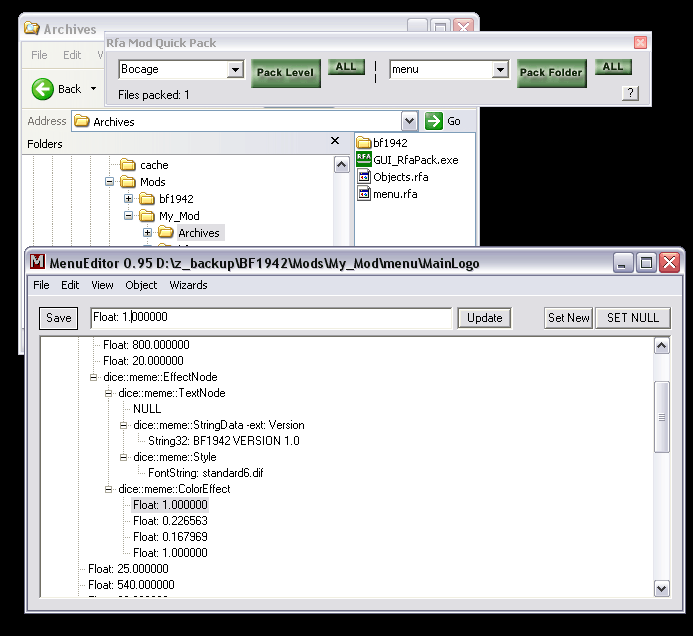
Task: Click the cache folder in tree
Action: click(145, 165)
